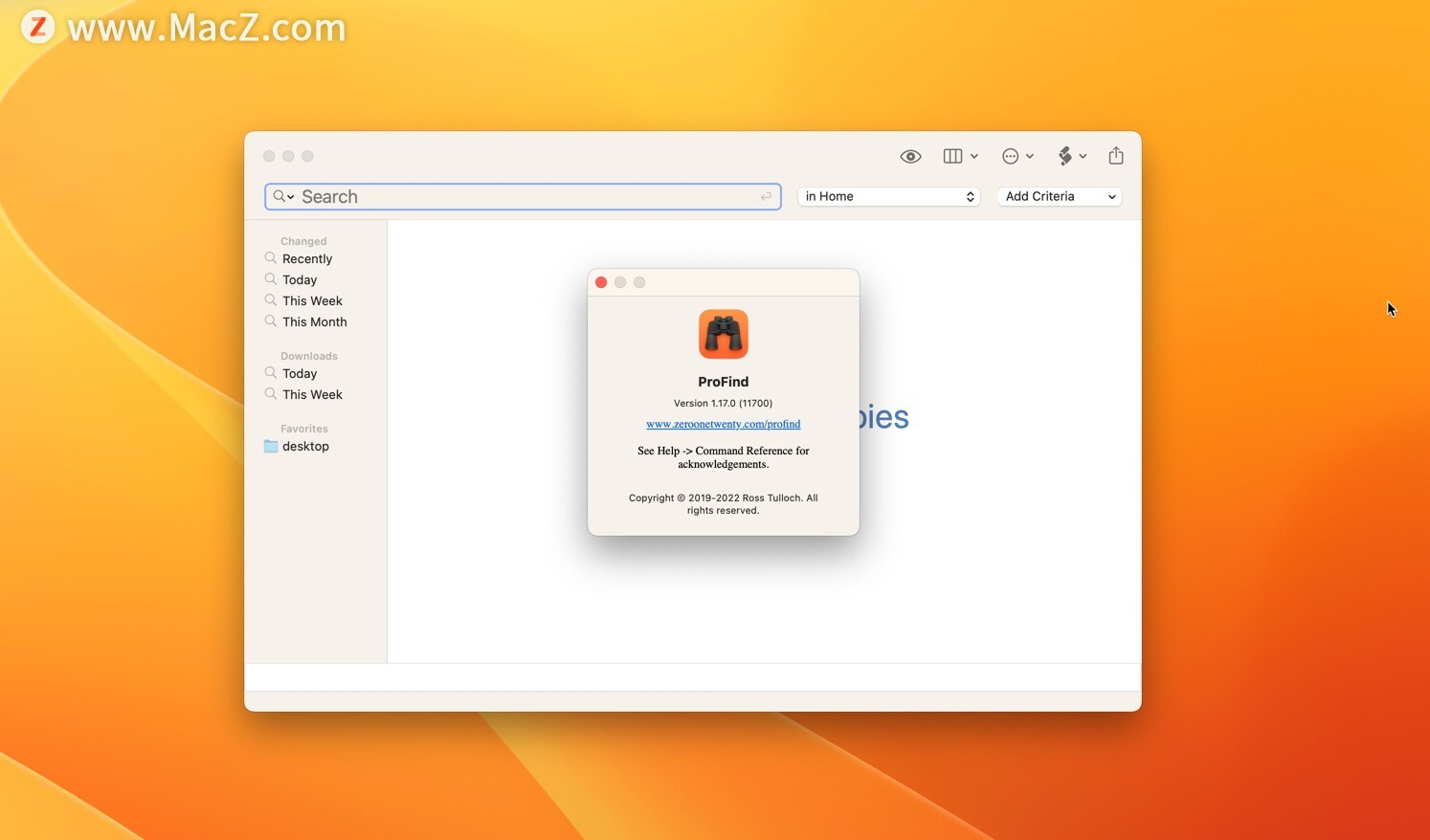
Task: Click the desktop folder icon in sidebar
Action: (271, 446)
